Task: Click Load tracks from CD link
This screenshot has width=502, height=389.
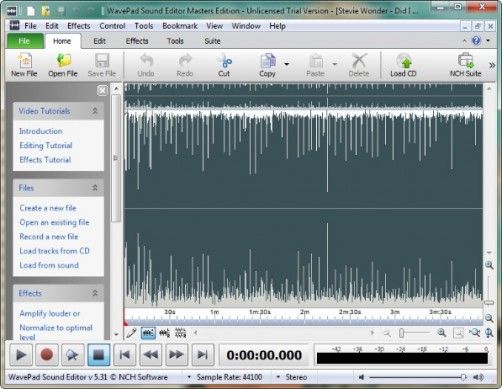Action: pyautogui.click(x=54, y=251)
